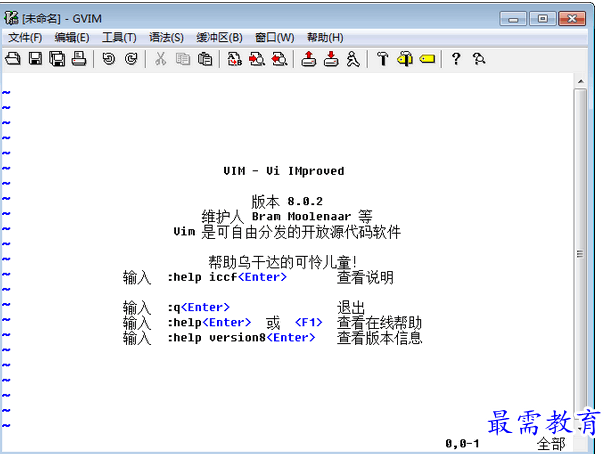Click the '<F1>' key hint text
This screenshot has height=454, width=609.
tap(309, 323)
